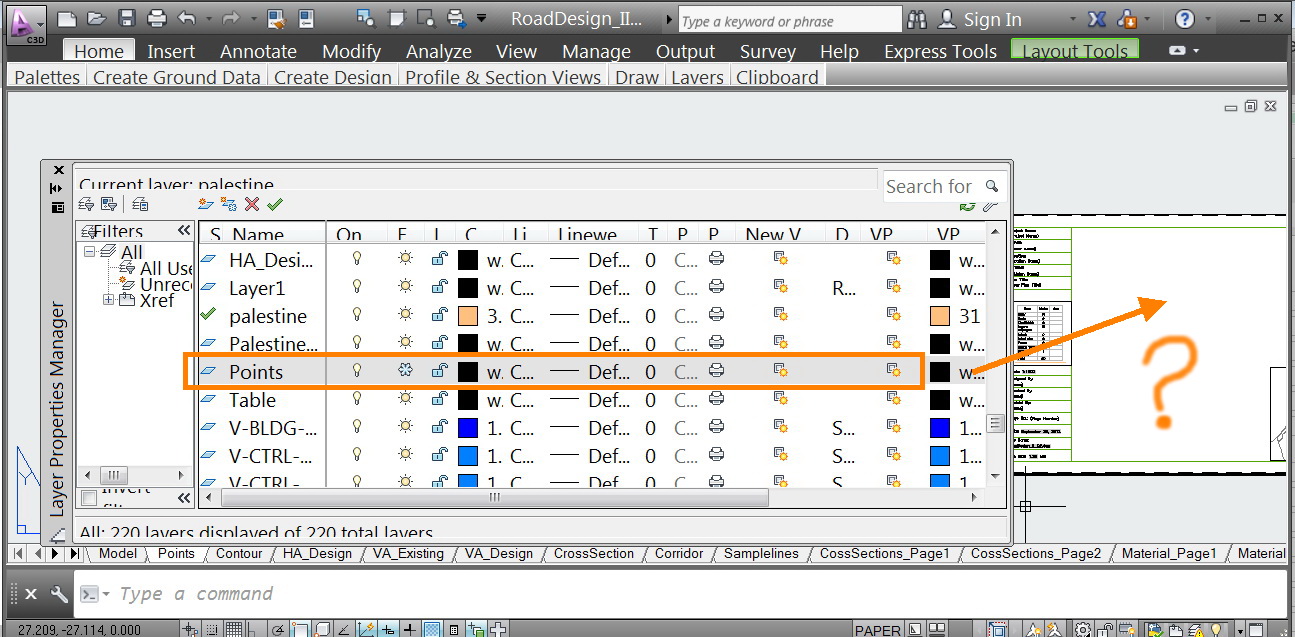
Task: Click the auto-hide icon on Layer Manager palette
Action: tap(58, 189)
